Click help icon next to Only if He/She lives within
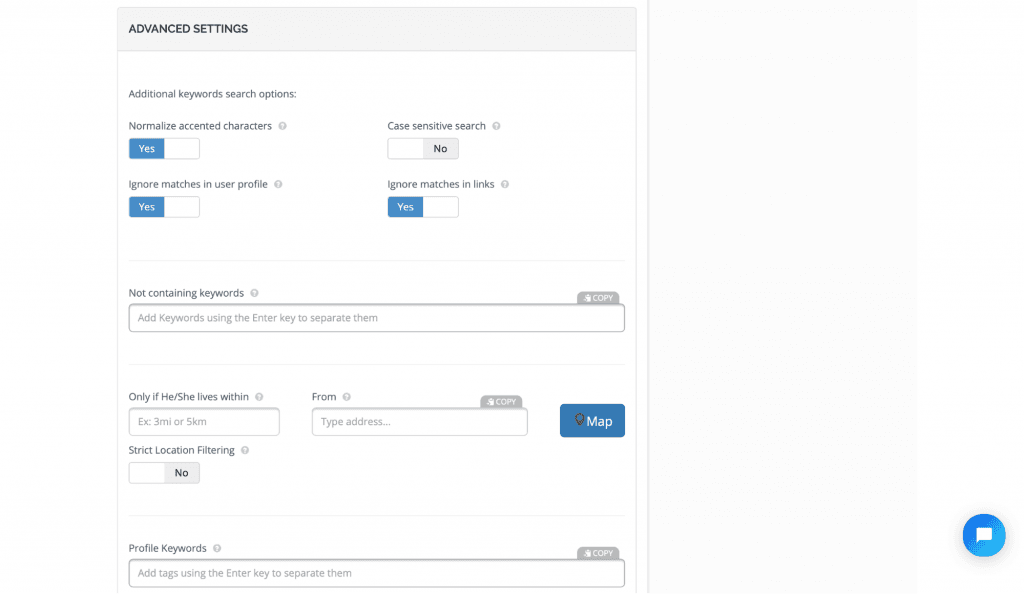The height and width of the screenshot is (594, 1024). coord(259,397)
